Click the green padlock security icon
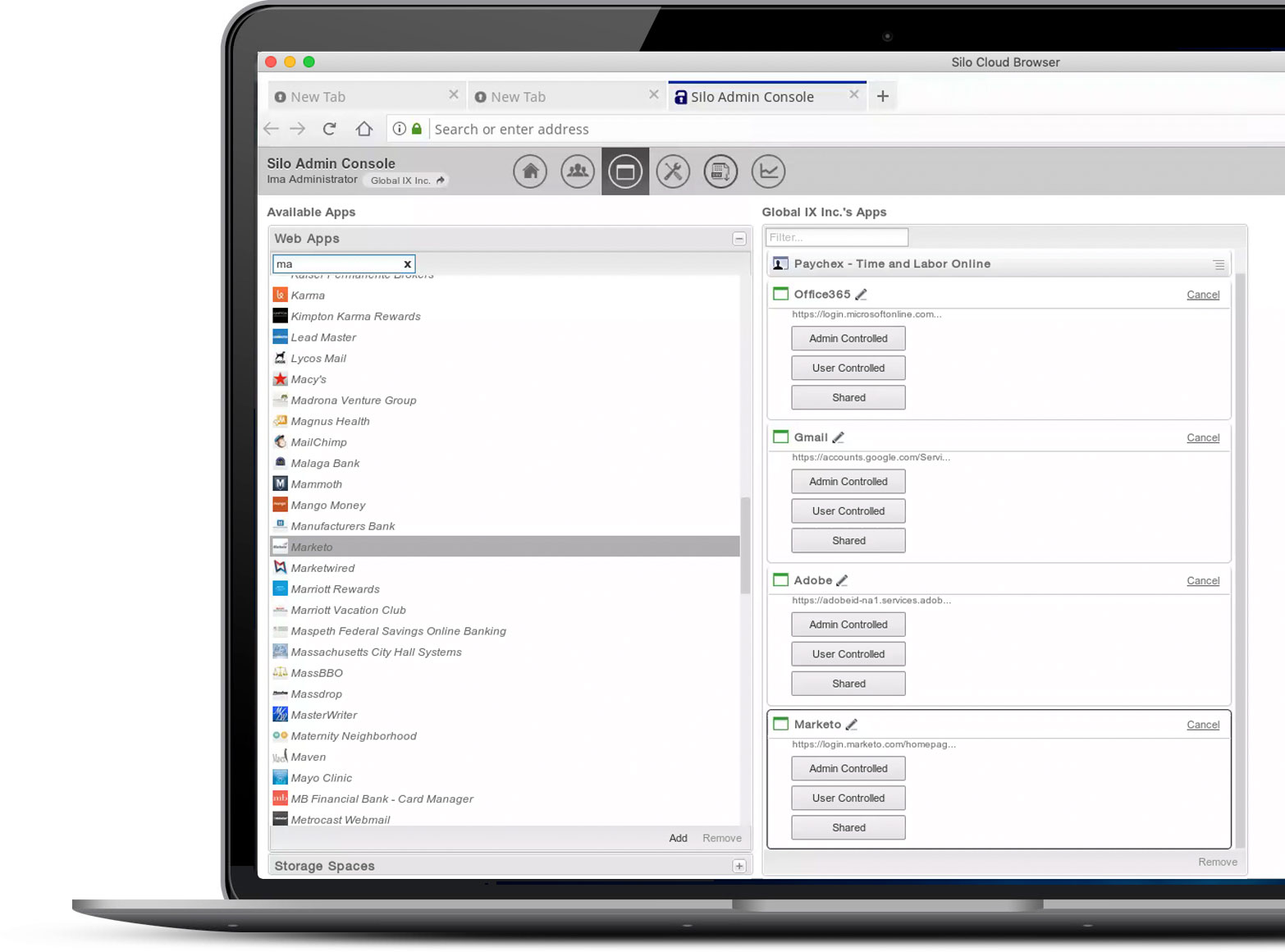 point(417,129)
